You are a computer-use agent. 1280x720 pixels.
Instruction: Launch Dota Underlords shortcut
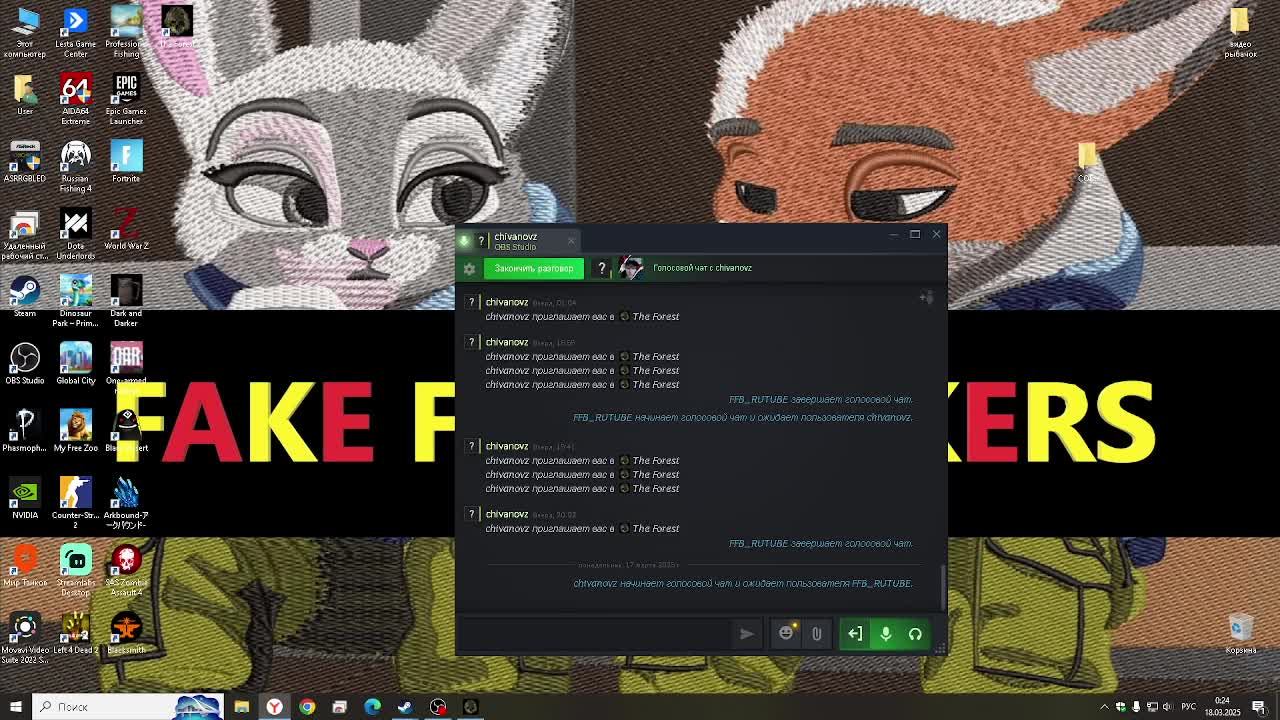pos(76,234)
